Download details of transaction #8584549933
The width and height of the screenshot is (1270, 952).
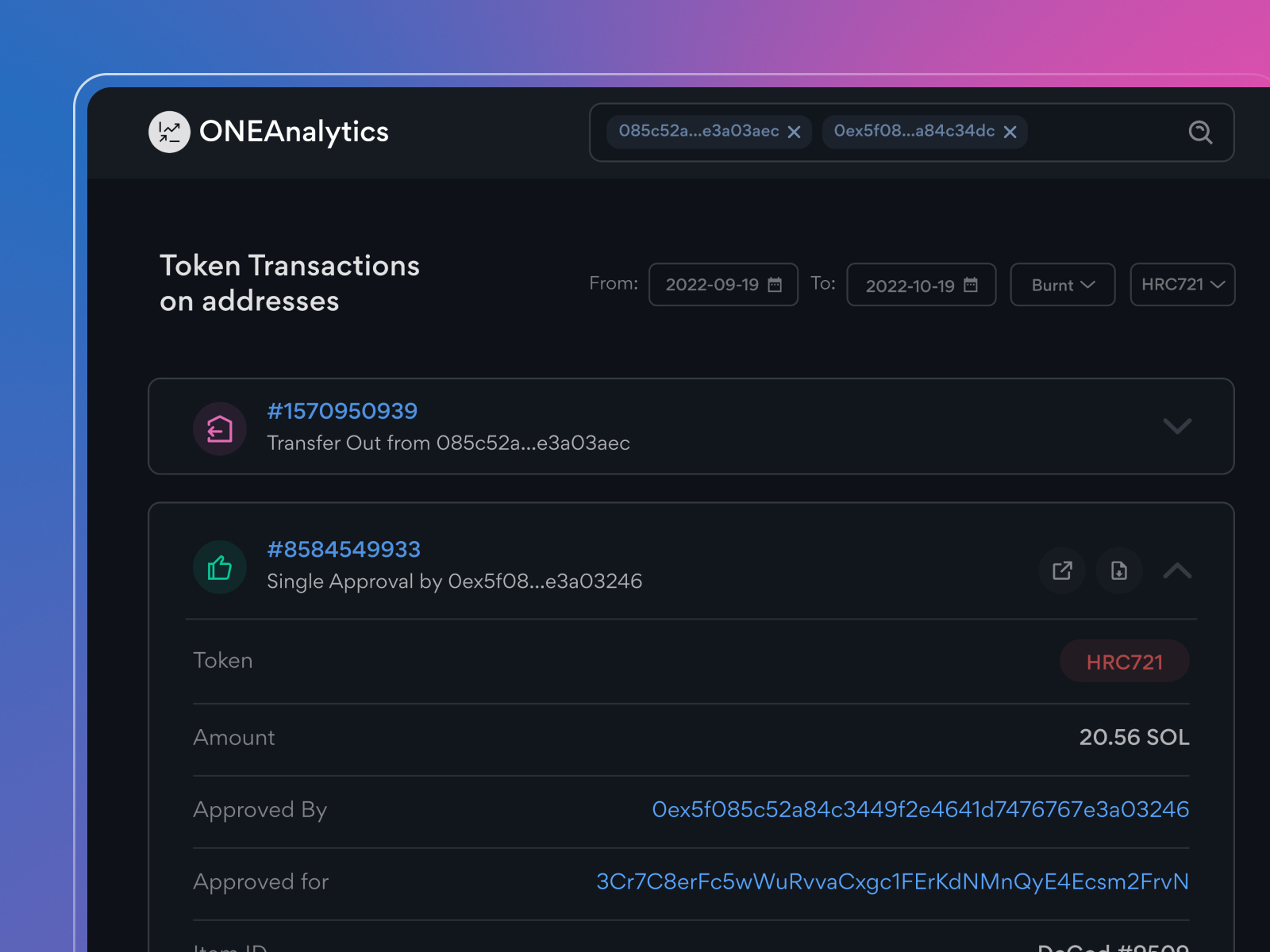[1120, 570]
